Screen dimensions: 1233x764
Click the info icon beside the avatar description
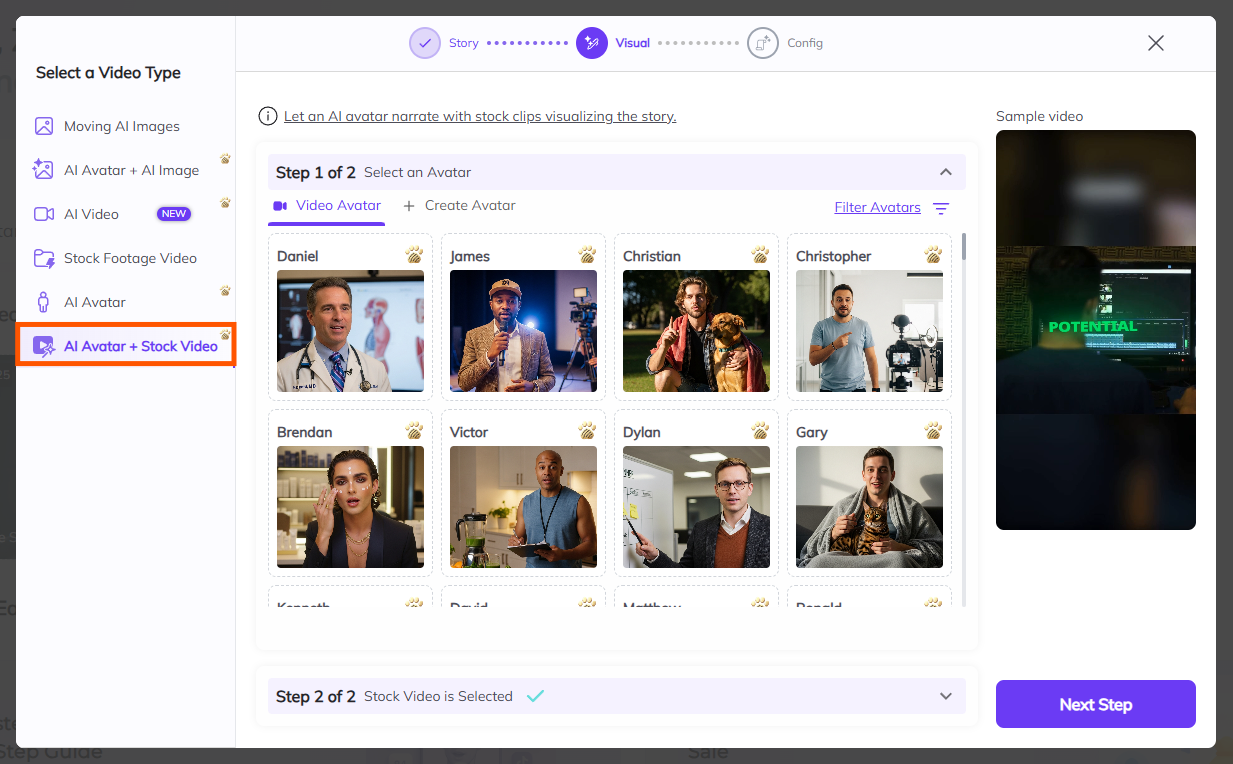point(267,116)
